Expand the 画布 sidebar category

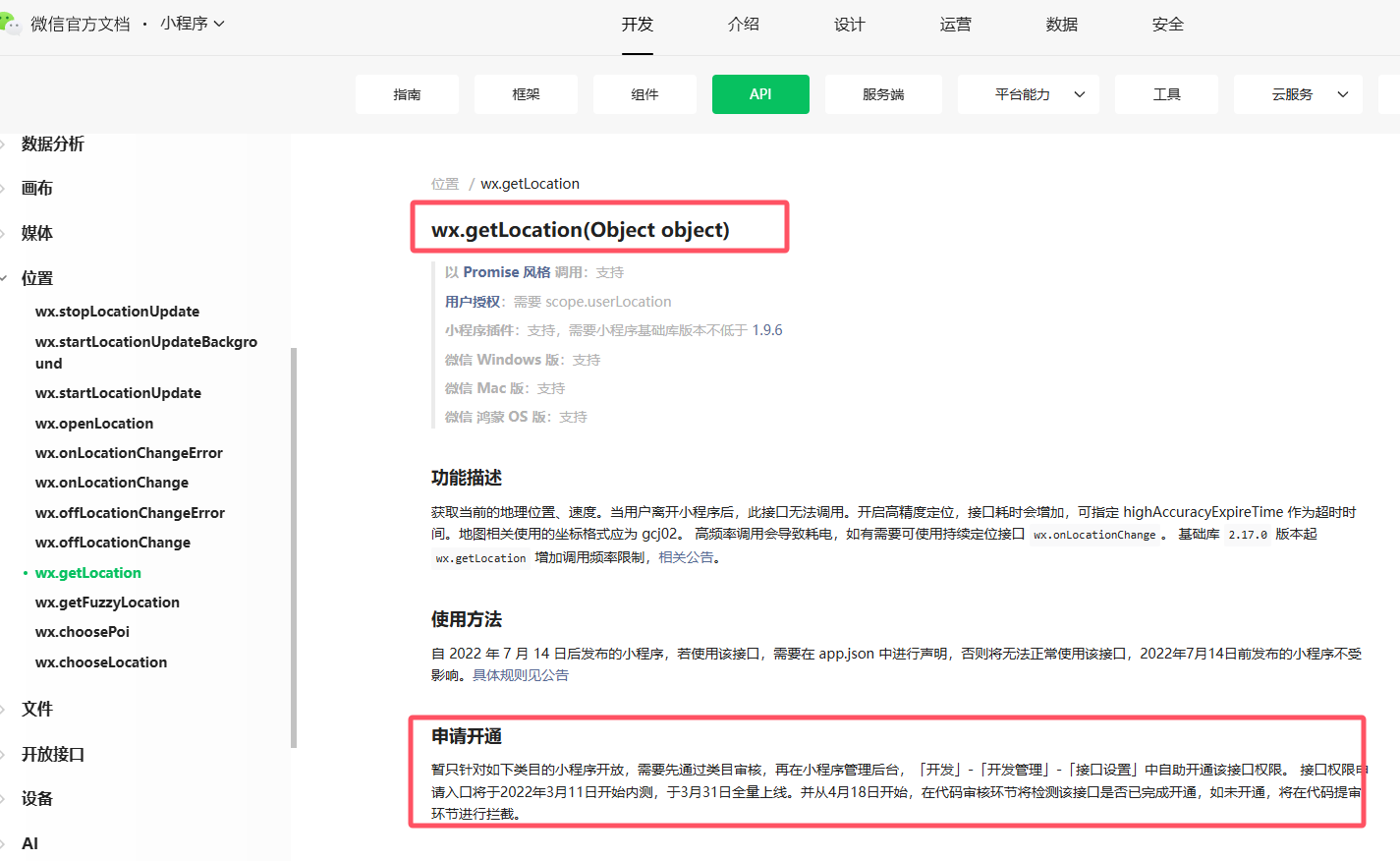pyautogui.click(x=36, y=188)
